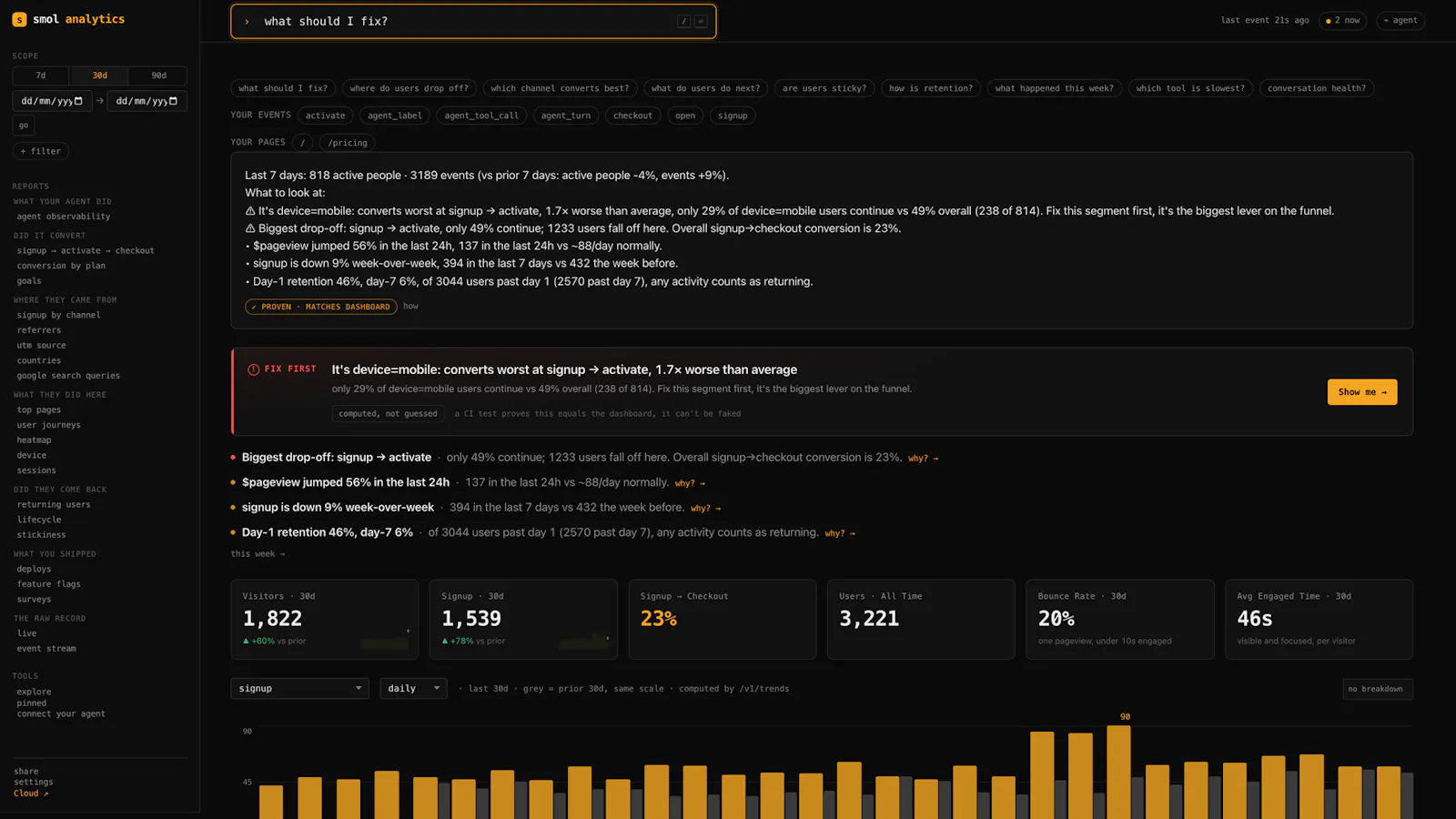Open the lifecycle report
Viewport: 1456px width, 819px height.
[x=39, y=521]
